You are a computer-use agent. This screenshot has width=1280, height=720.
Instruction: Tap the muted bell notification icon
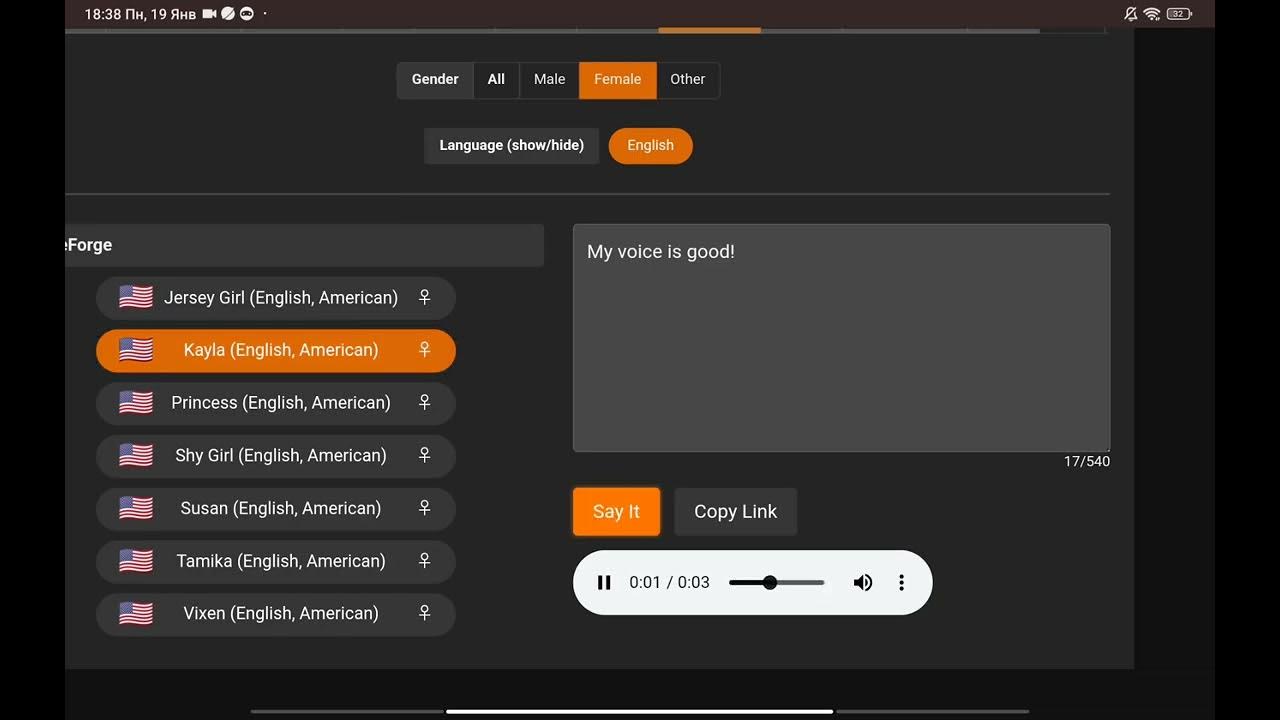pyautogui.click(x=1130, y=14)
